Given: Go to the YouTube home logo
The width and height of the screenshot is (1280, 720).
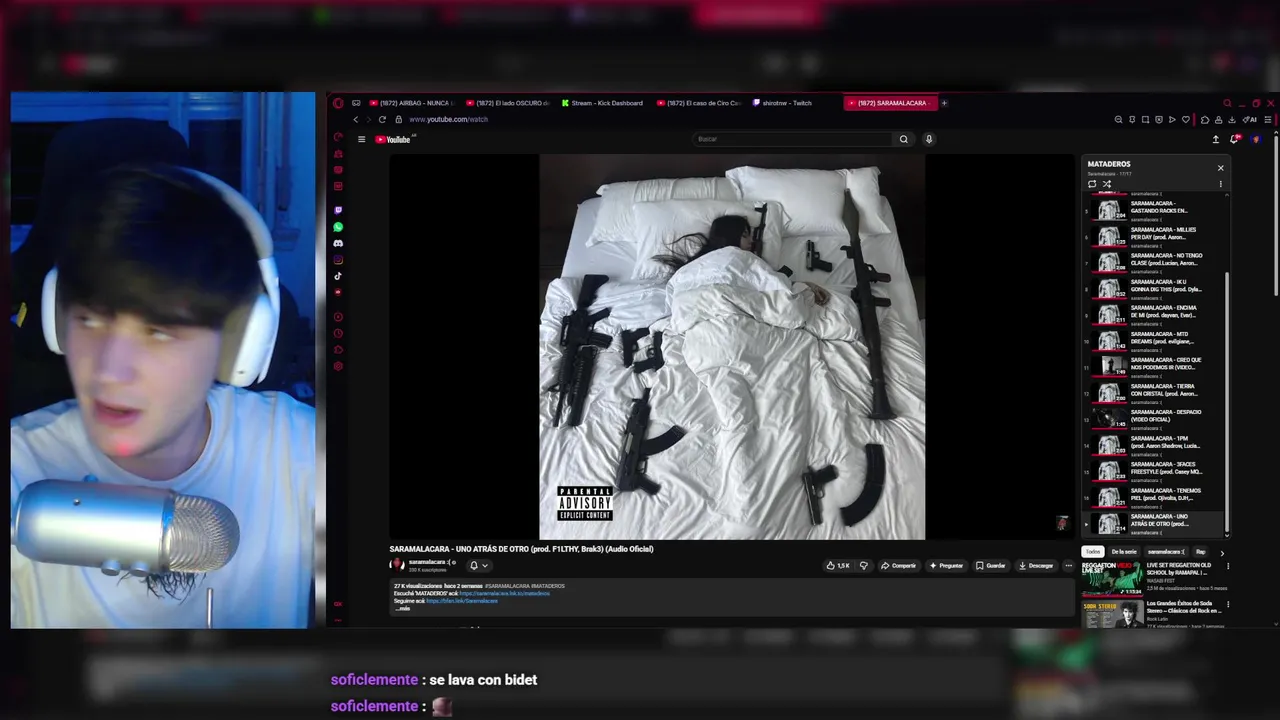Looking at the screenshot, I should coord(393,139).
